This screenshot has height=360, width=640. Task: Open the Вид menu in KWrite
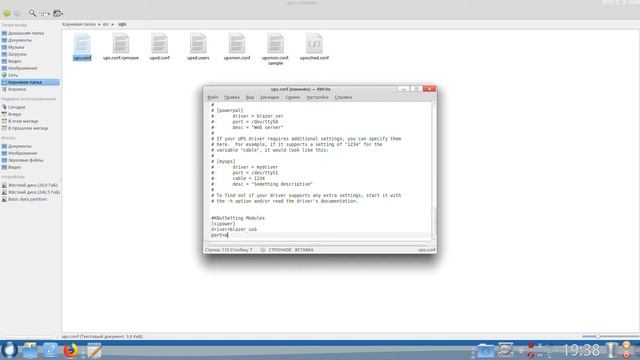250,97
